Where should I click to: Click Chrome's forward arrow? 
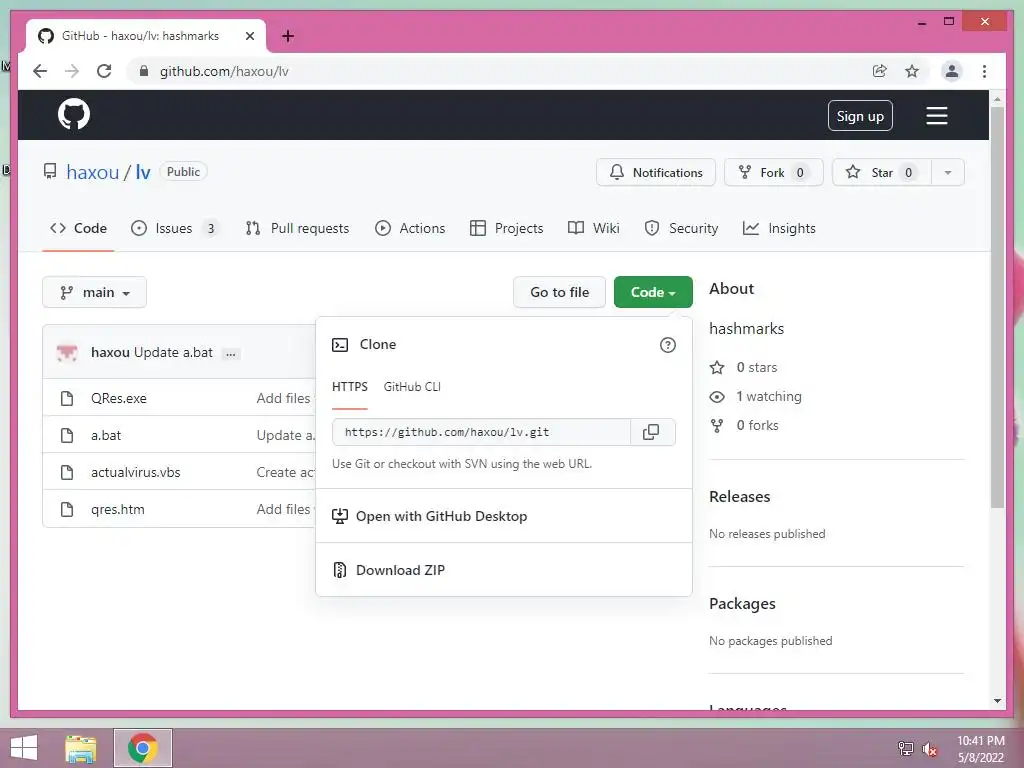click(72, 71)
